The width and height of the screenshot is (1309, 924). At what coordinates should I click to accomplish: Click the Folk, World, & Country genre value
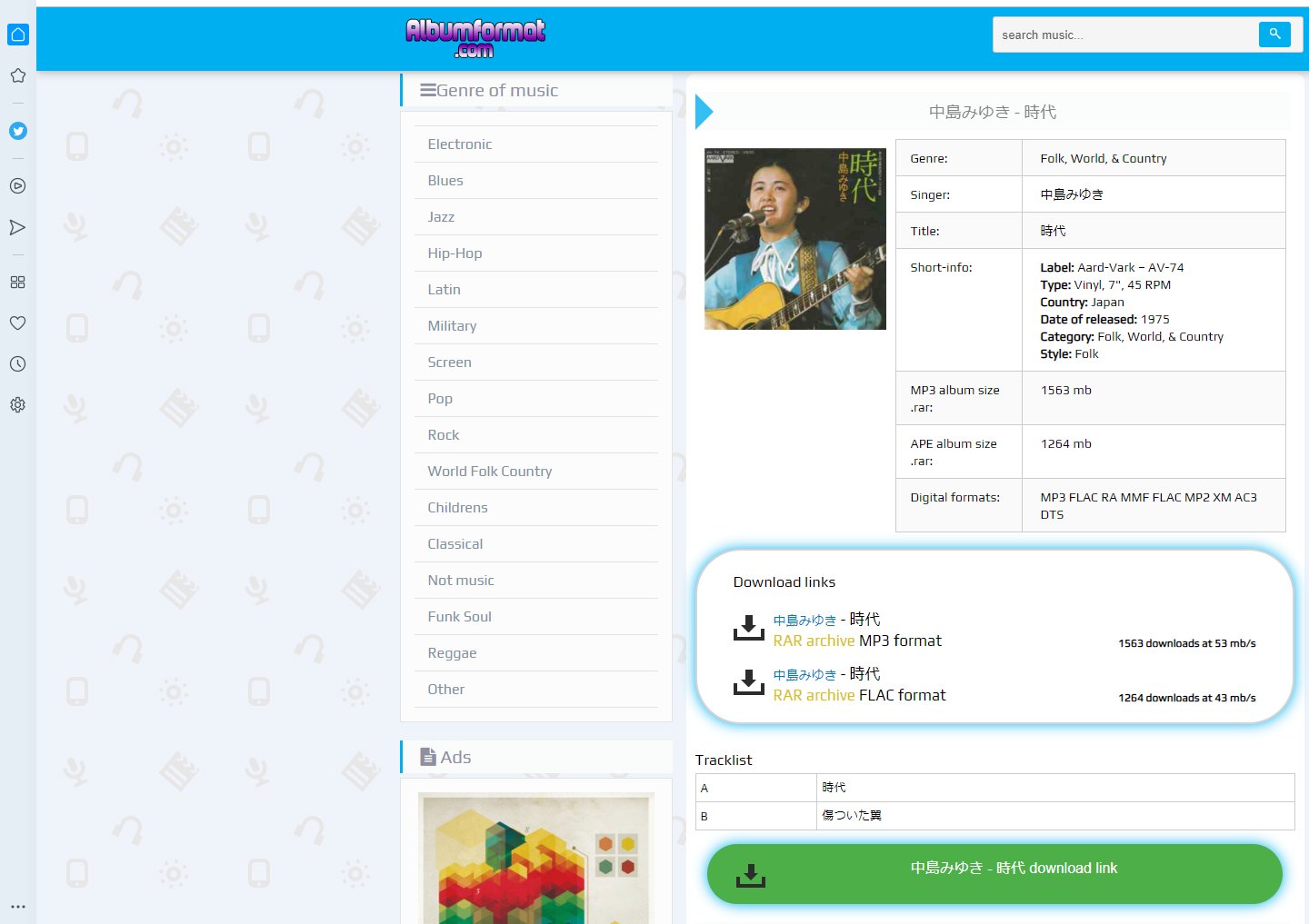pos(1104,158)
